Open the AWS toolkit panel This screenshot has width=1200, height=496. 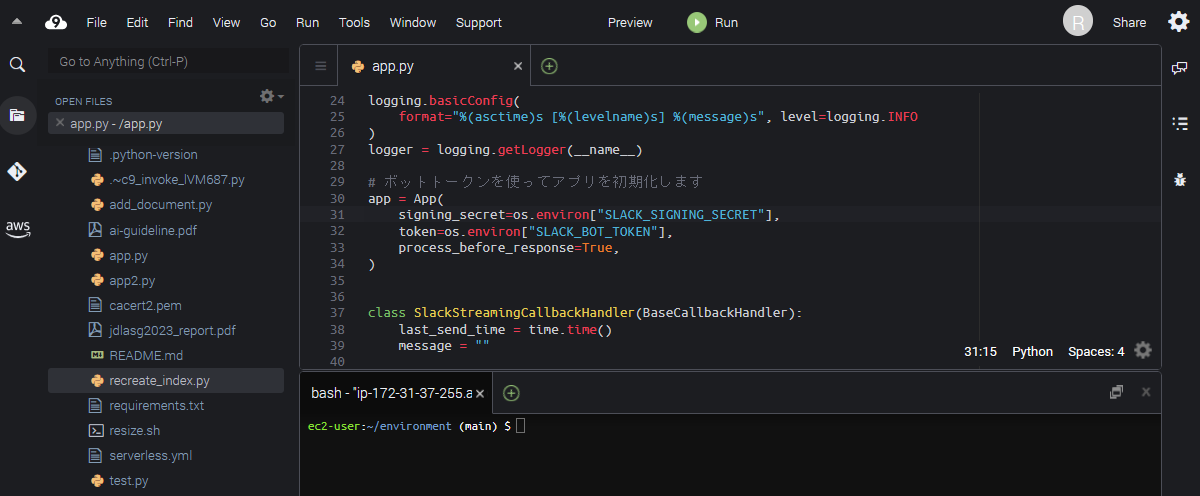pyautogui.click(x=17, y=228)
